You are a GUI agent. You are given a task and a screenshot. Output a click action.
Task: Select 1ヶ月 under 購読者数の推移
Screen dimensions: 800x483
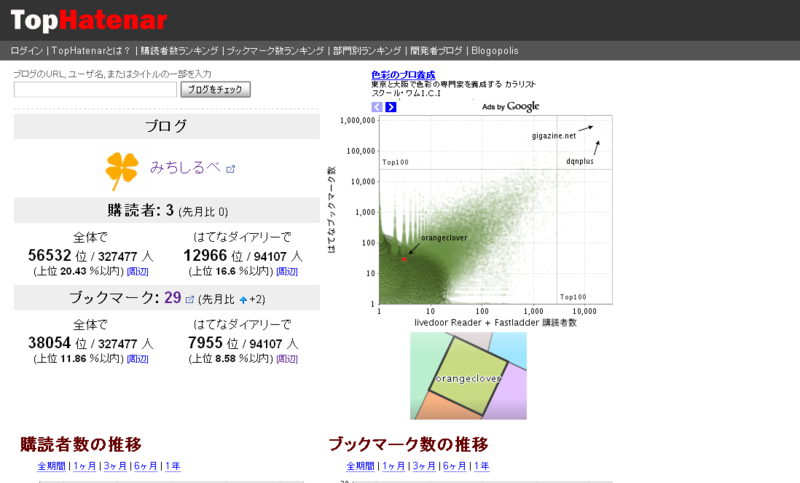tap(85, 466)
